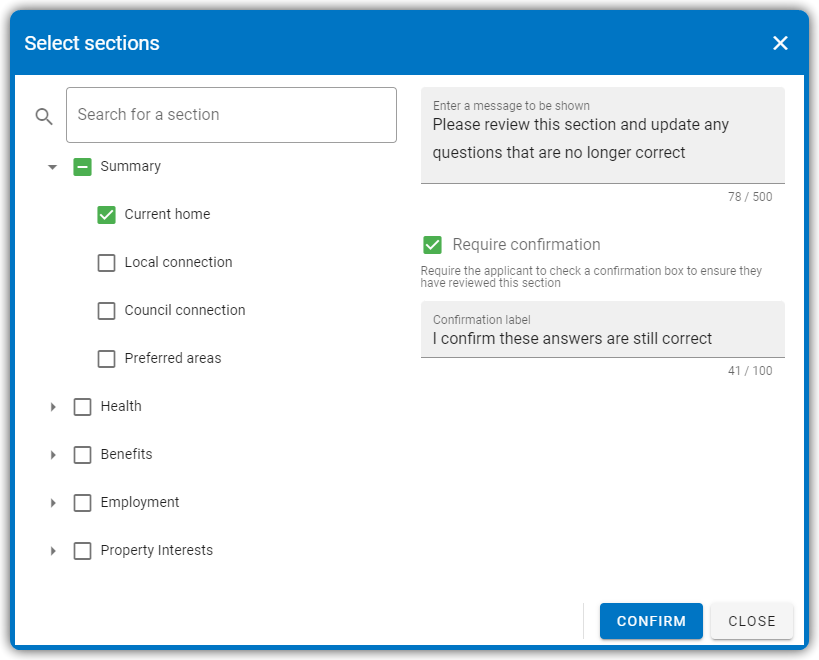Click the Close button
This screenshot has width=819, height=660.
pos(752,621)
